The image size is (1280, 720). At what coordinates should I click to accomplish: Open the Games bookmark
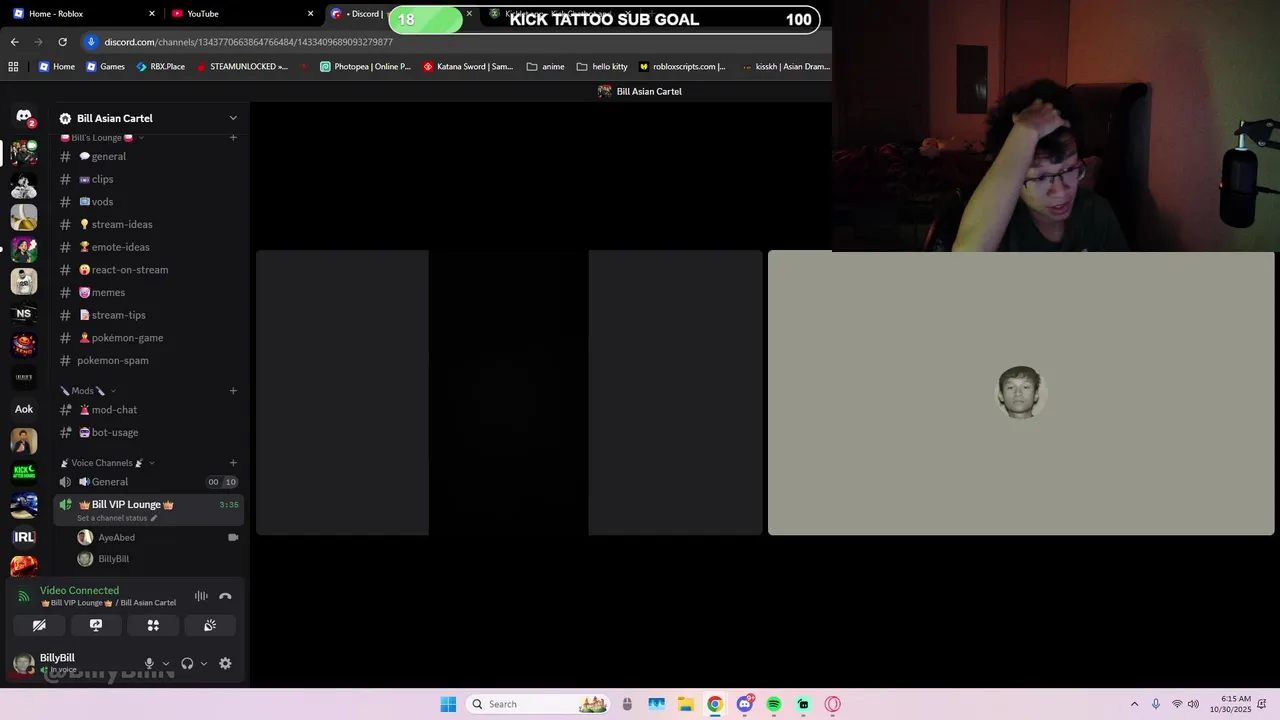(106, 67)
